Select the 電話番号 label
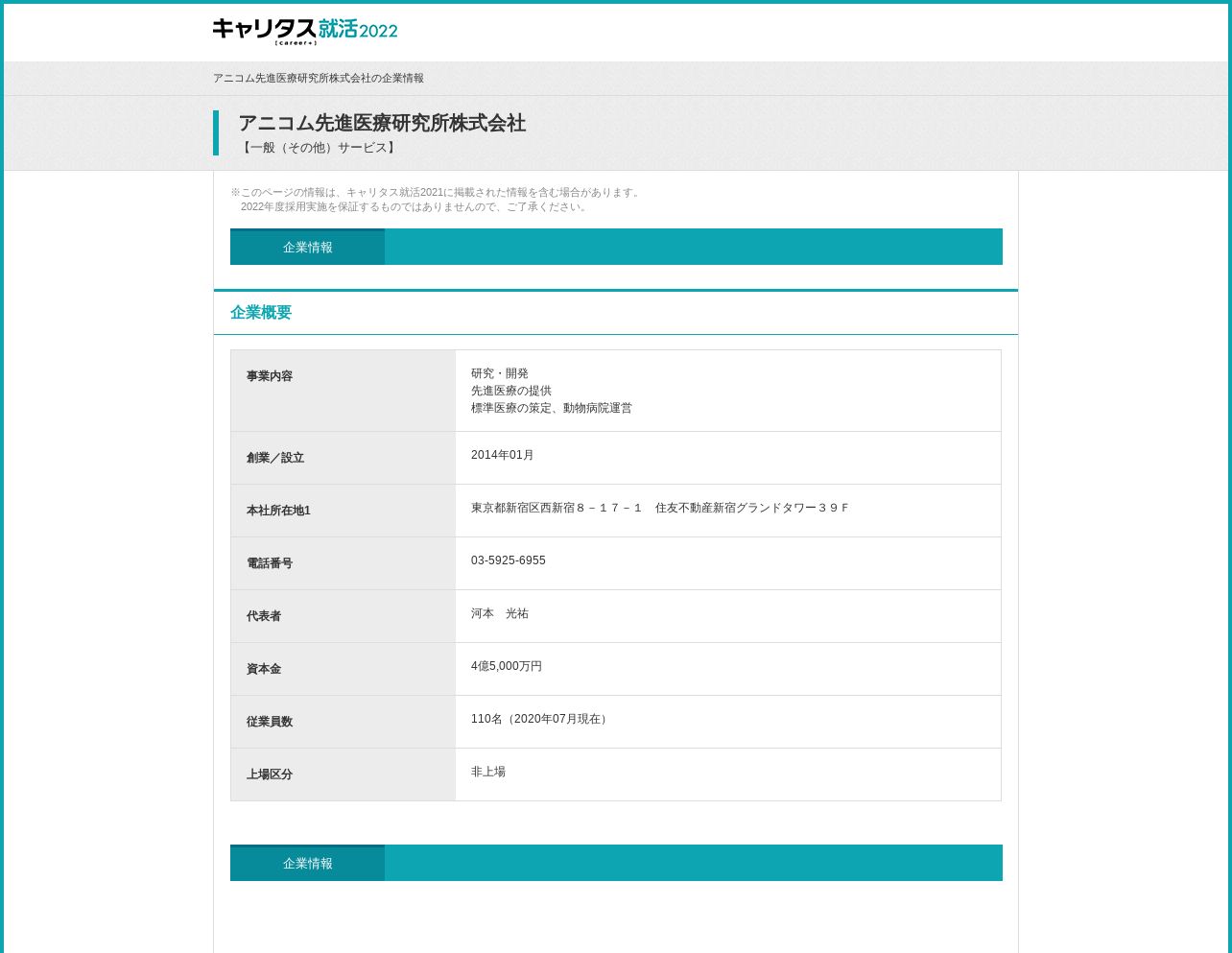 (x=270, y=563)
